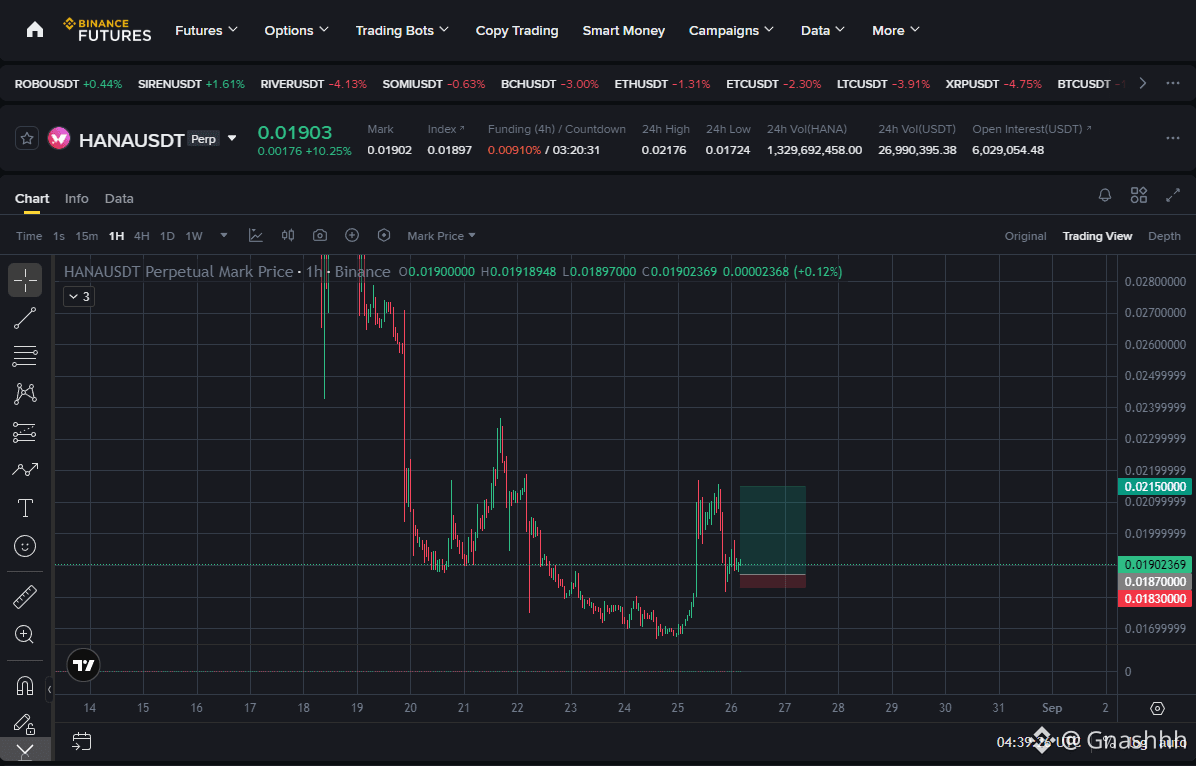This screenshot has width=1196, height=766.
Task: Open the Mark Price dropdown
Action: (441, 236)
